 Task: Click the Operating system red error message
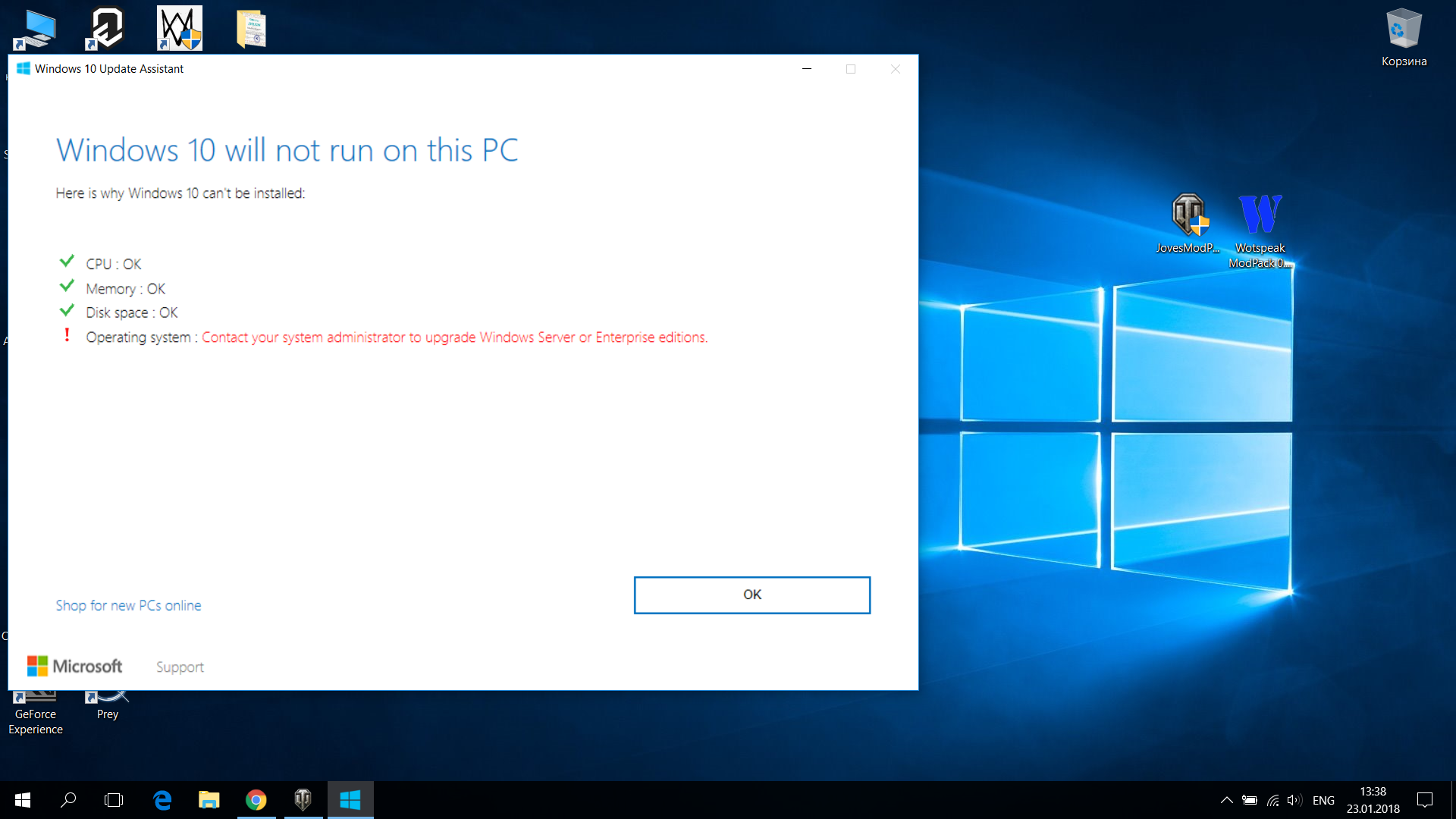[454, 337]
